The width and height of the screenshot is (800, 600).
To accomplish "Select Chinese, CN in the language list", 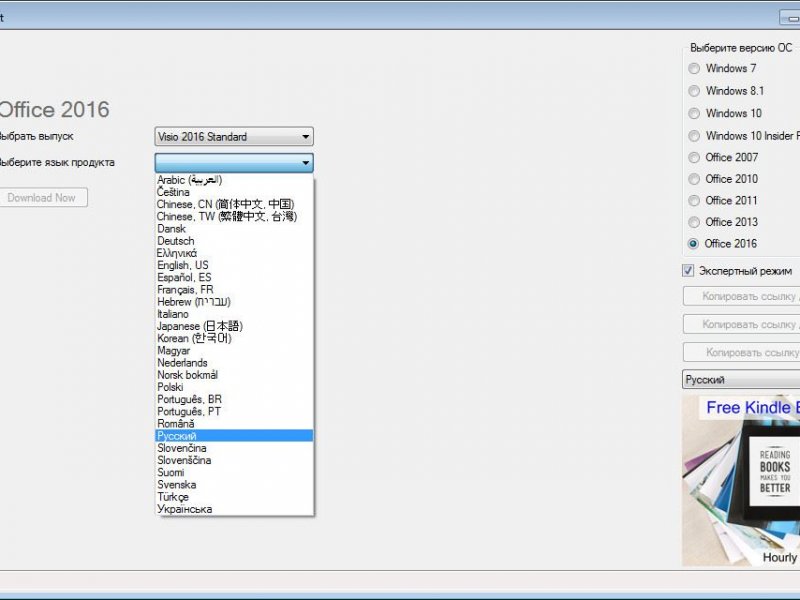I will (234, 204).
